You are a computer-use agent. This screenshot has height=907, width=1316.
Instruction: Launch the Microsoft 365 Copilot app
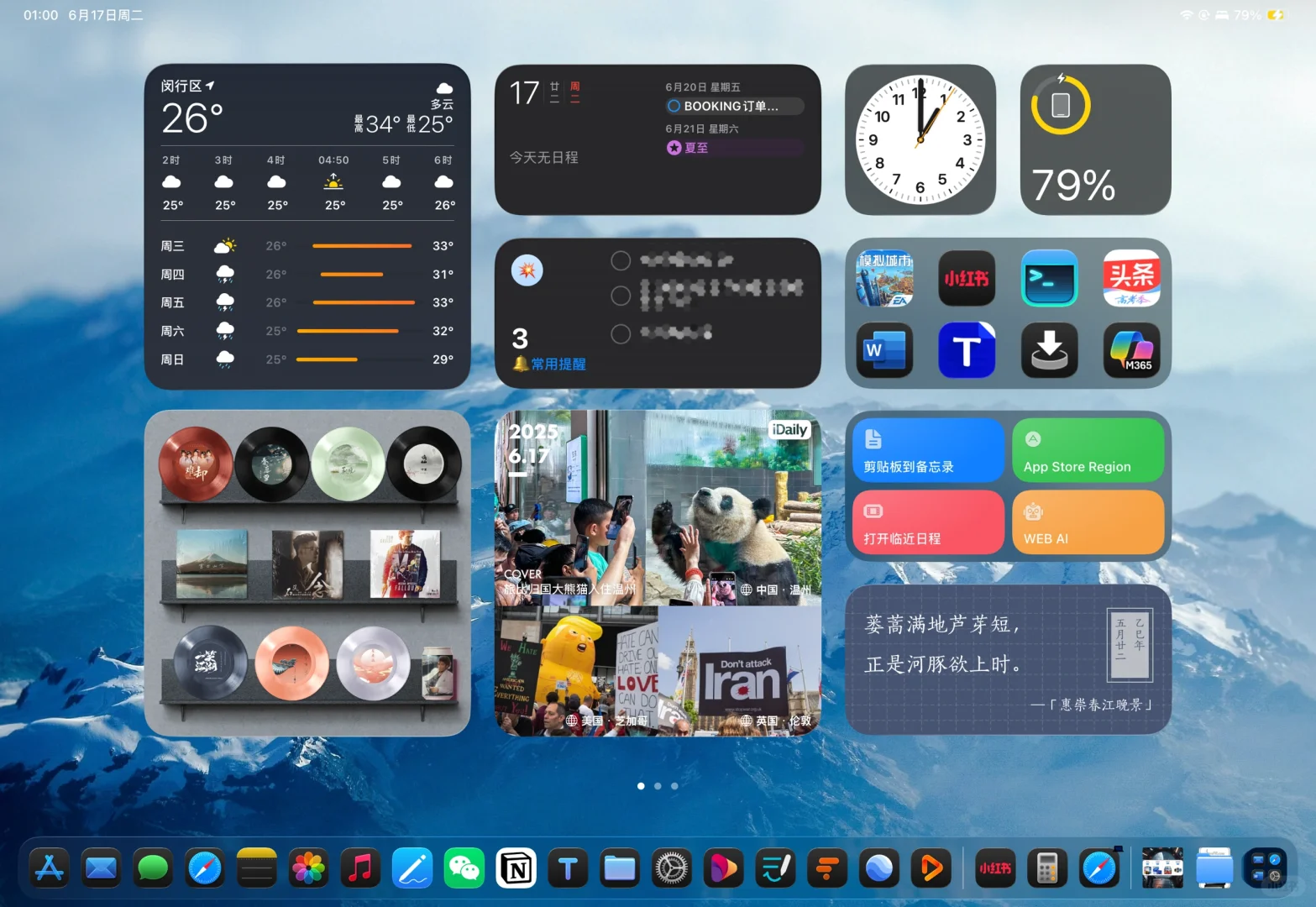point(1131,350)
